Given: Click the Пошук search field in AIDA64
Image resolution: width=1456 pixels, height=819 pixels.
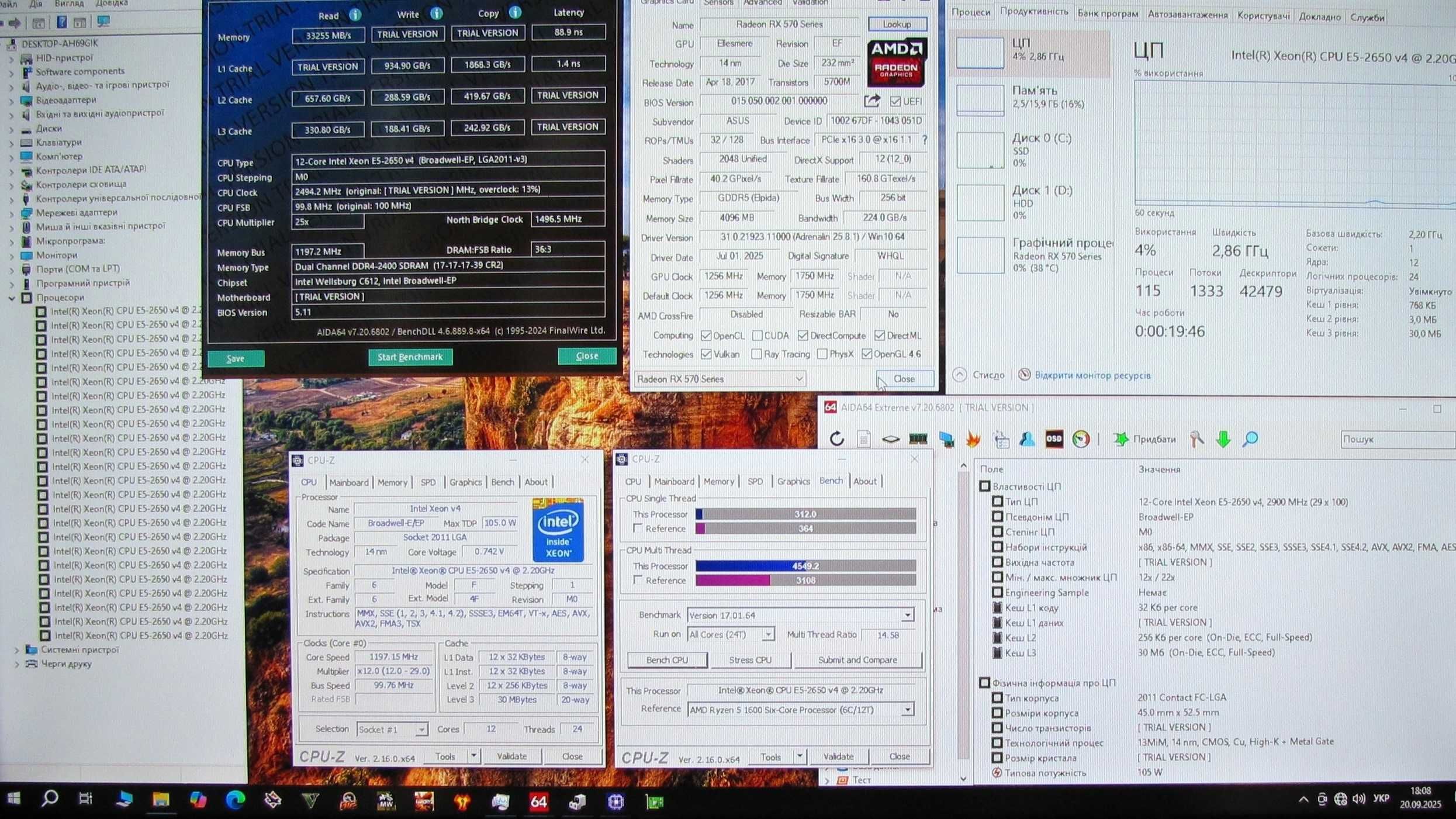Looking at the screenshot, I should pos(1397,440).
